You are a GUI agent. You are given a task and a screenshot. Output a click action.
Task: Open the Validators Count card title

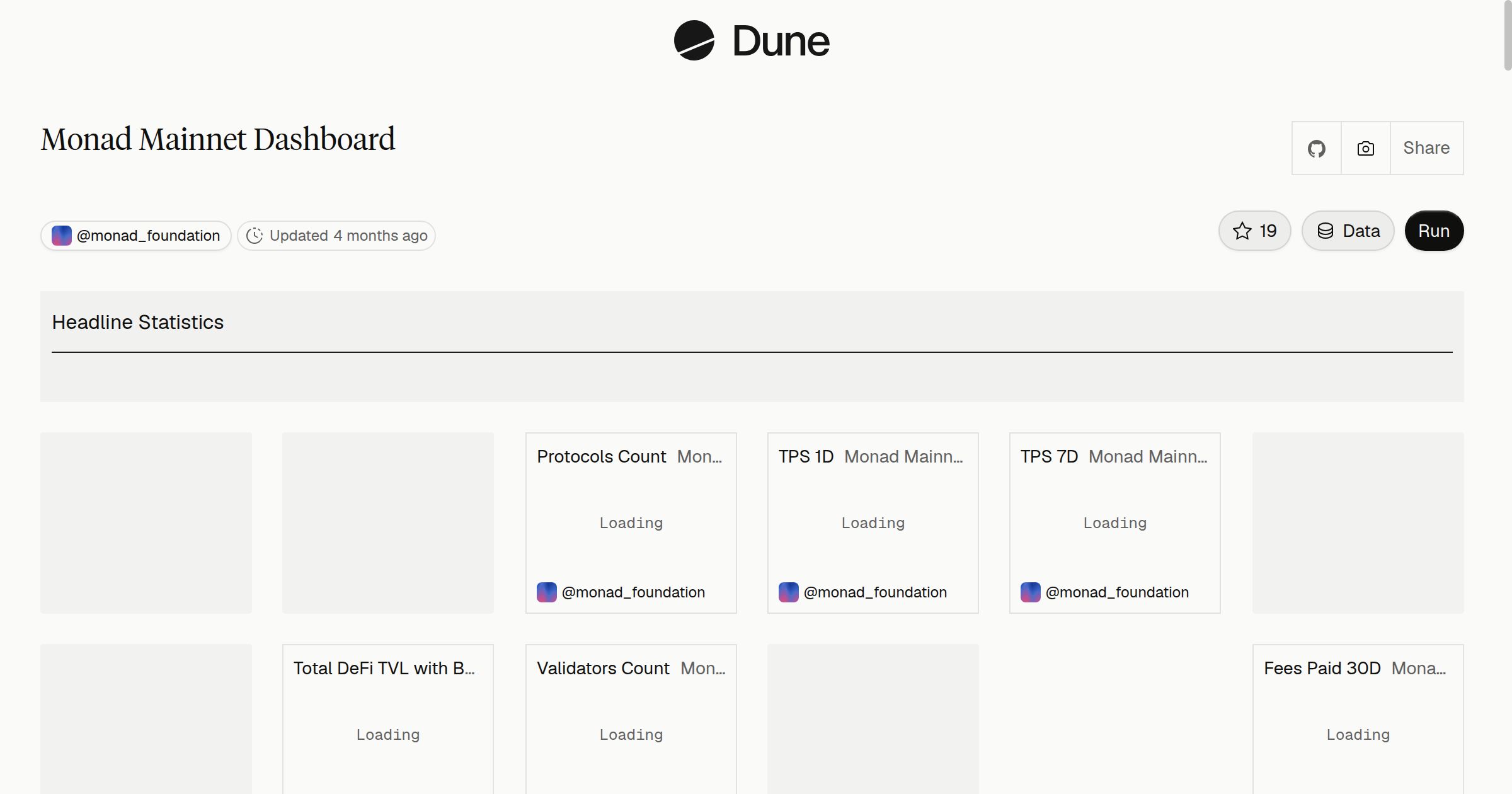[x=603, y=668]
